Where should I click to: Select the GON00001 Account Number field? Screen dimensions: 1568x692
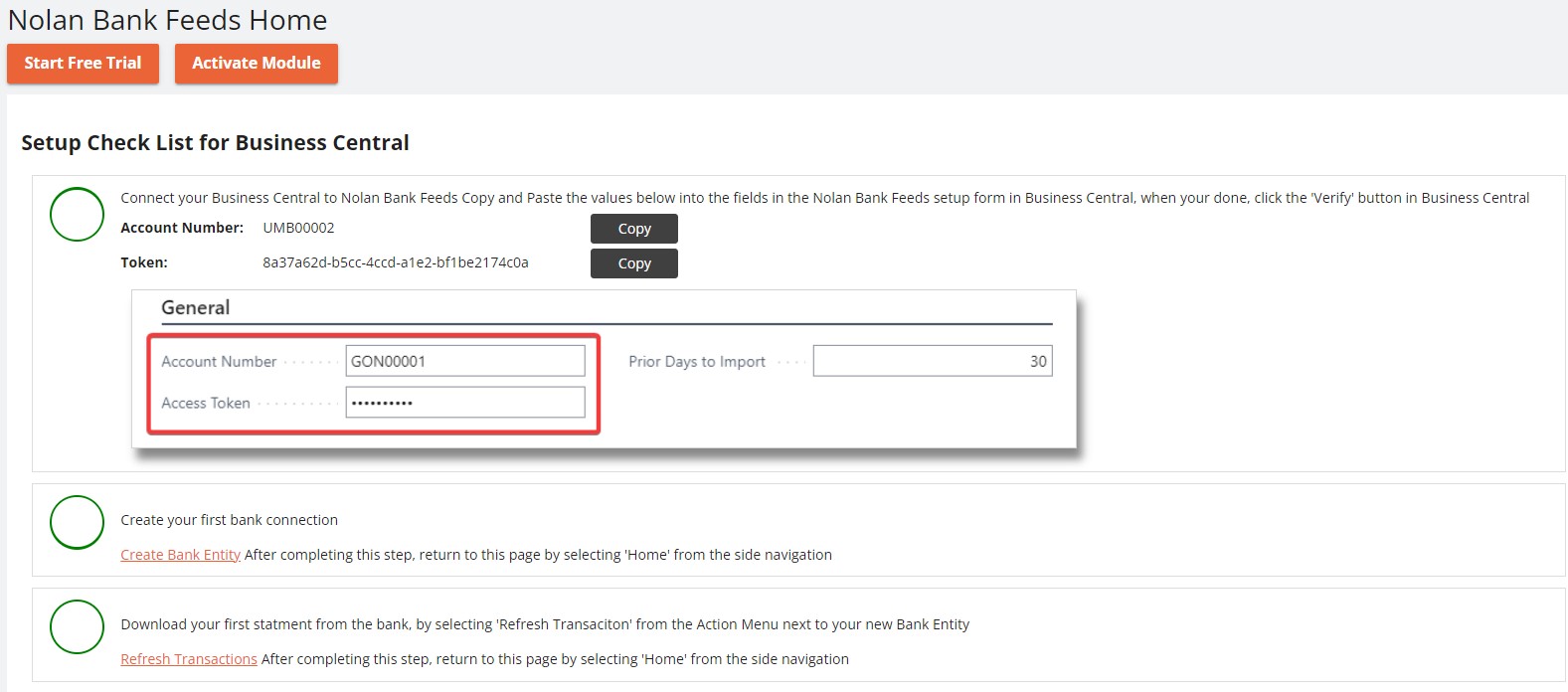[x=464, y=361]
